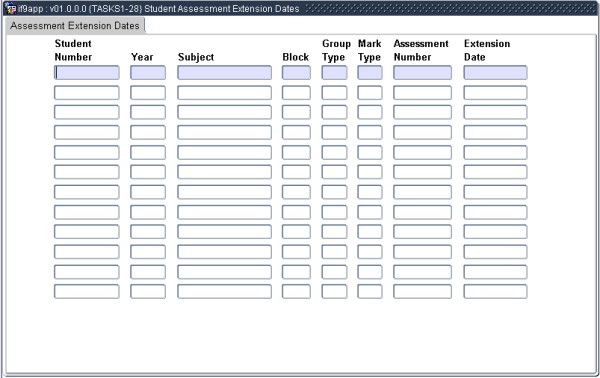
Task: Click the Assessment Number column header
Action: [x=421, y=50]
